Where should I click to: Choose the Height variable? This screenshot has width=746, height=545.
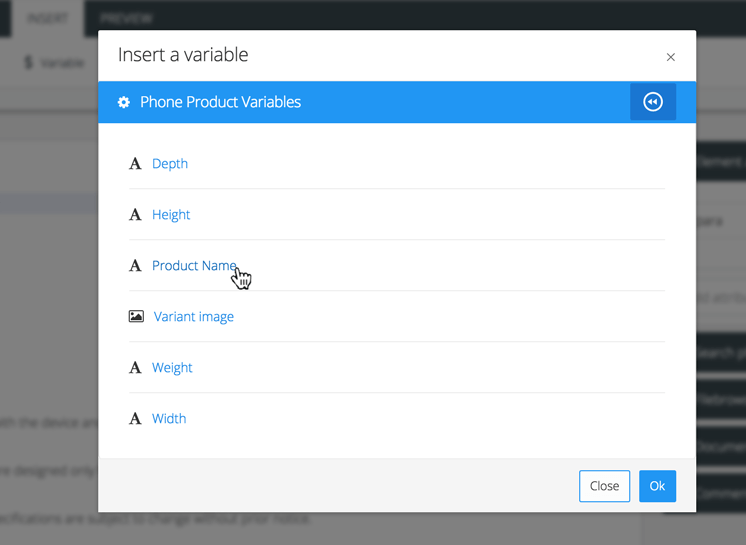[x=171, y=215]
